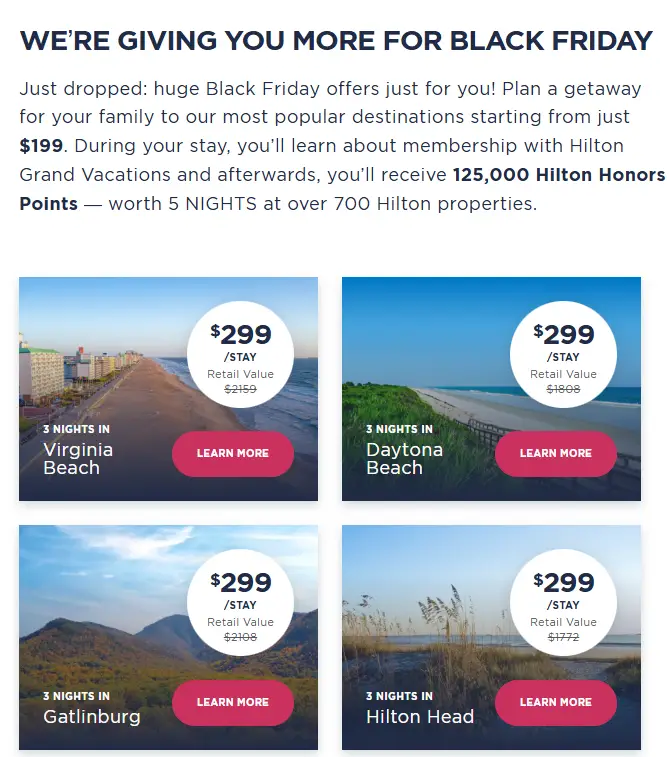The height and width of the screenshot is (757, 669).
Task: Click the Virginia Beach destination title
Action: click(x=78, y=458)
